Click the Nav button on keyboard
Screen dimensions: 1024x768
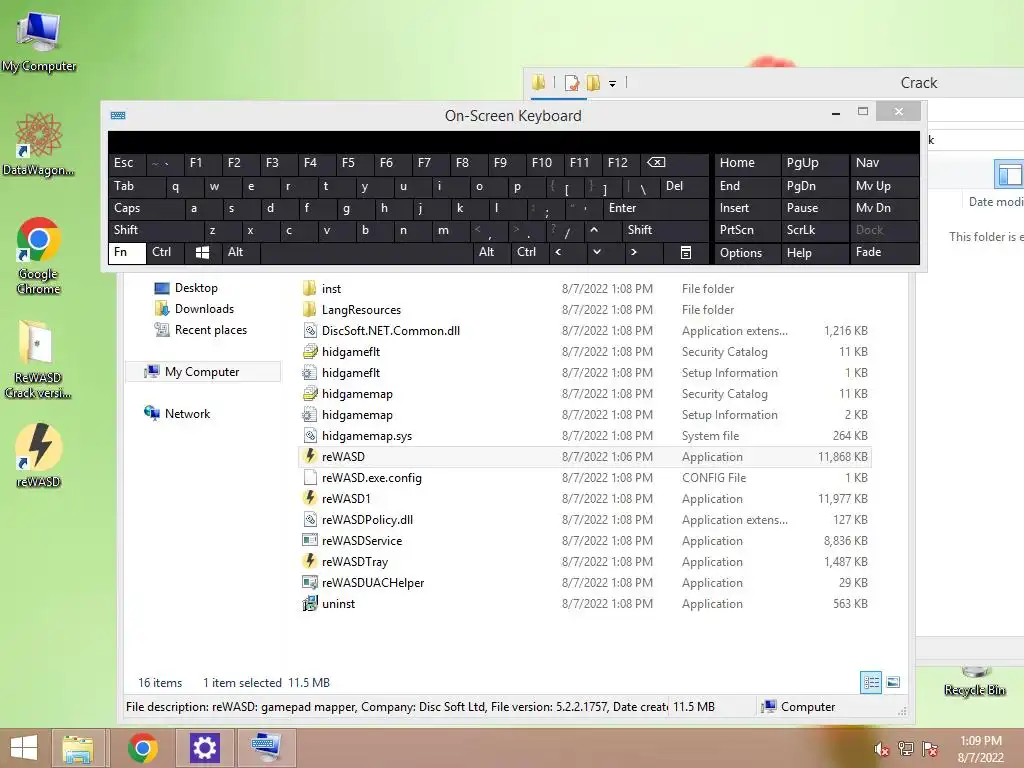point(884,163)
